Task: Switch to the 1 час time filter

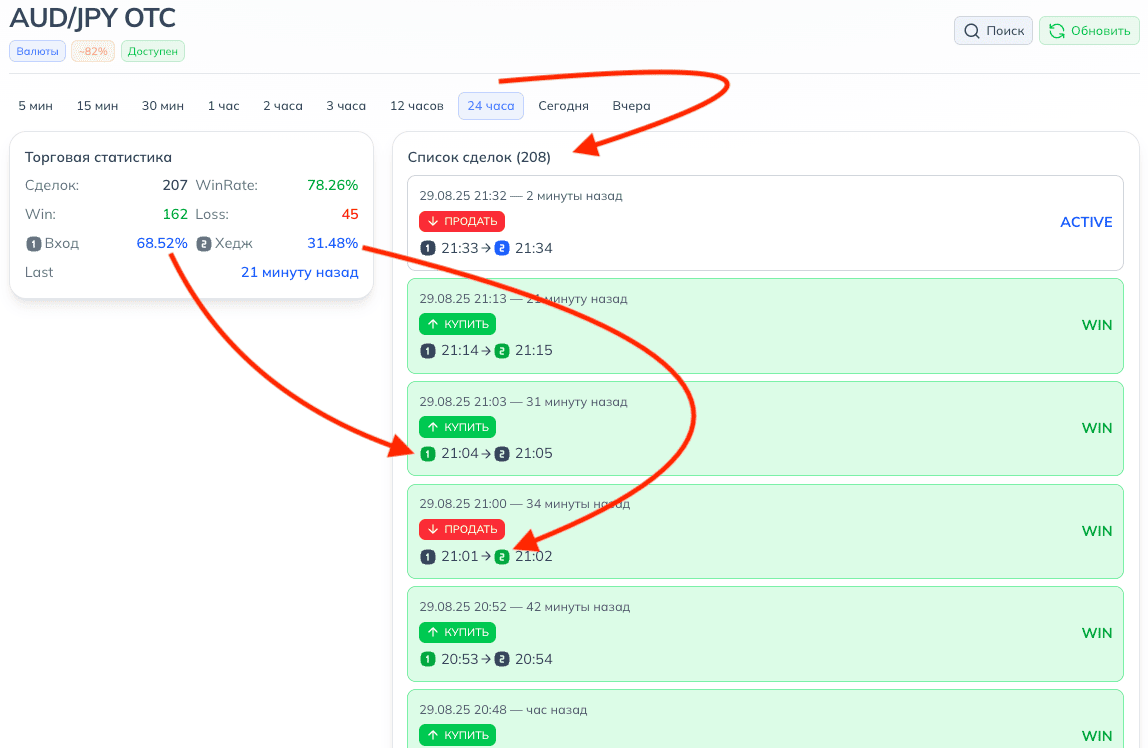Action: click(x=224, y=106)
